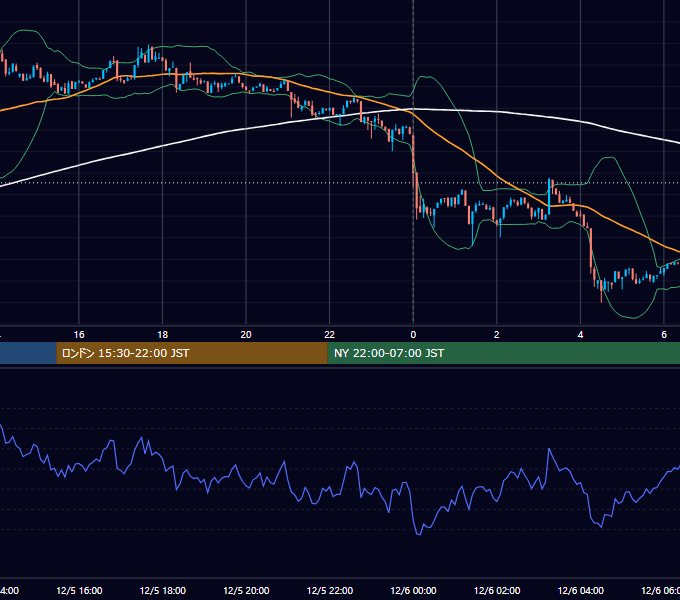Click the 12/6 00:00 label on indicator axis
The image size is (680, 600).
(x=413, y=590)
